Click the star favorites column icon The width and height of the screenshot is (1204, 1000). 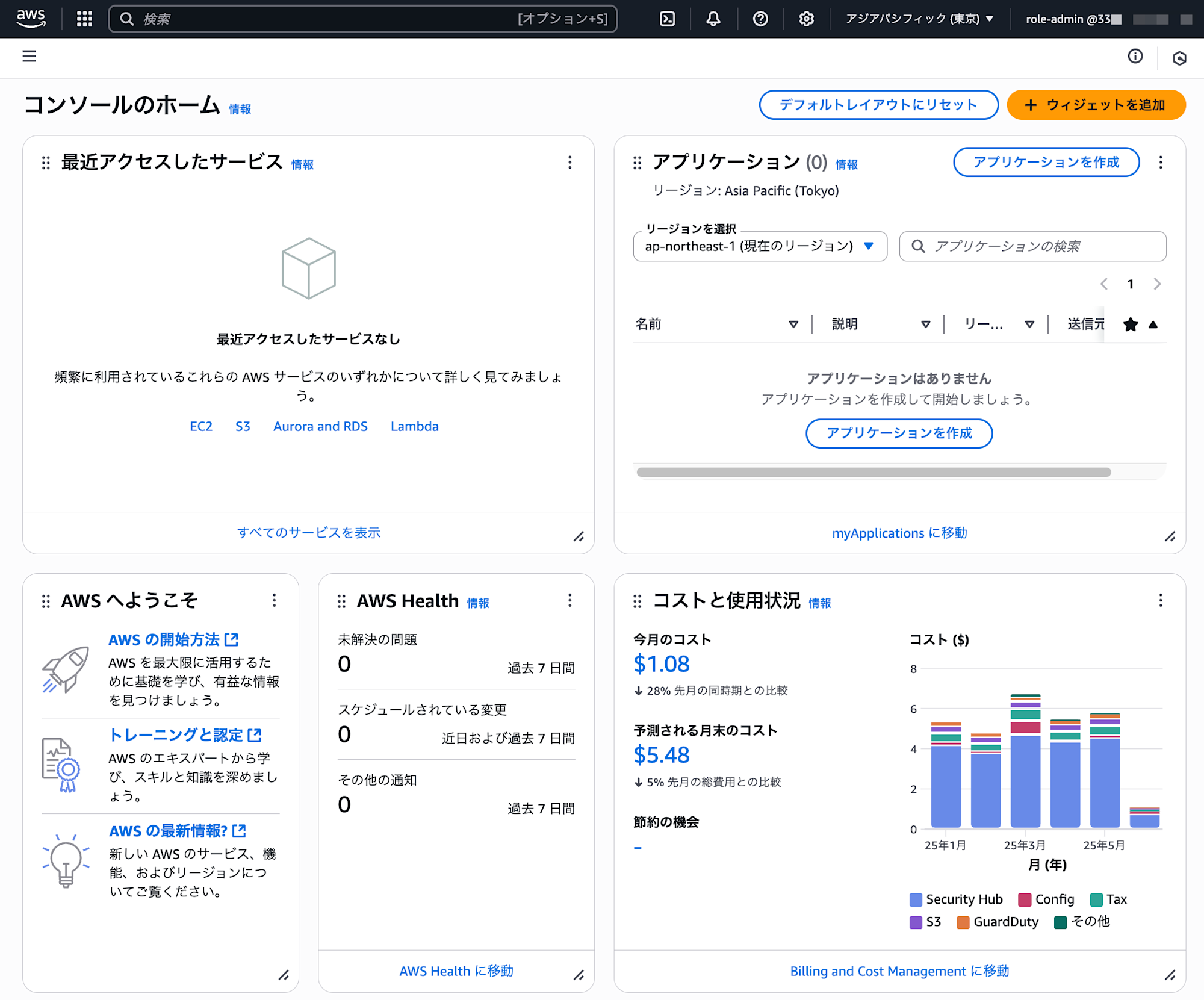1131,325
